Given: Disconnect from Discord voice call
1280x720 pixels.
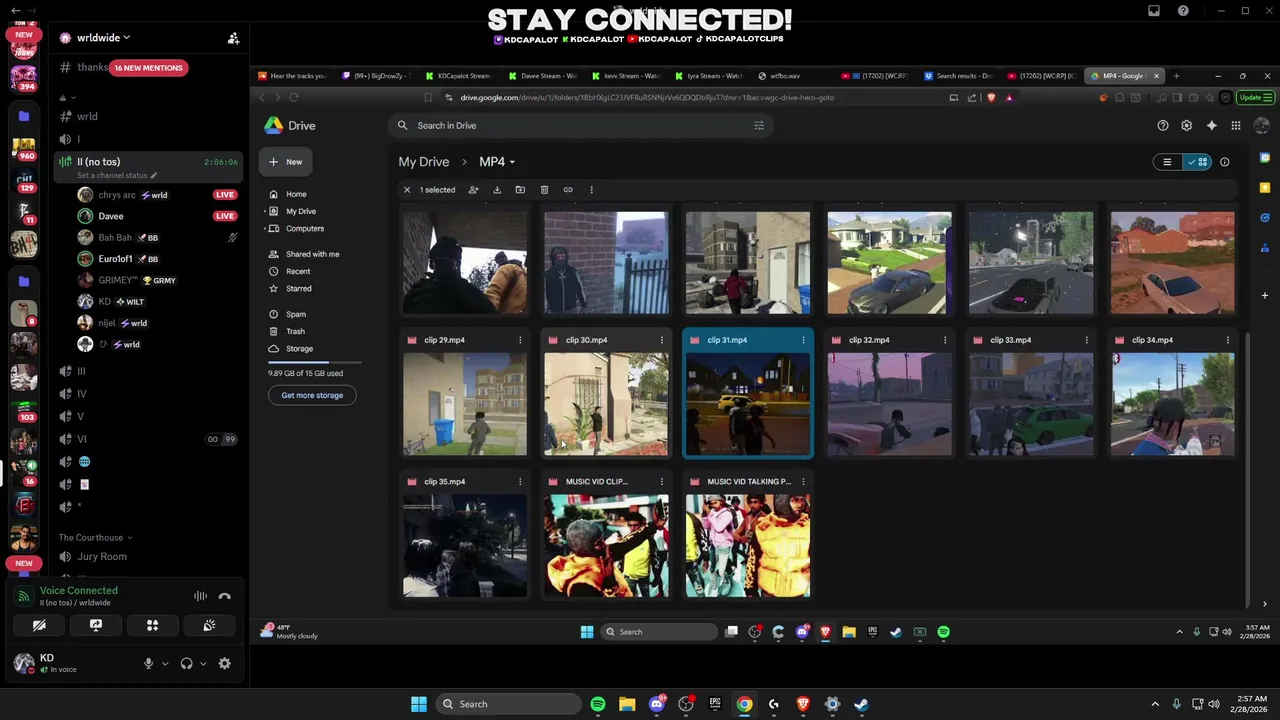Looking at the screenshot, I should pos(225,596).
